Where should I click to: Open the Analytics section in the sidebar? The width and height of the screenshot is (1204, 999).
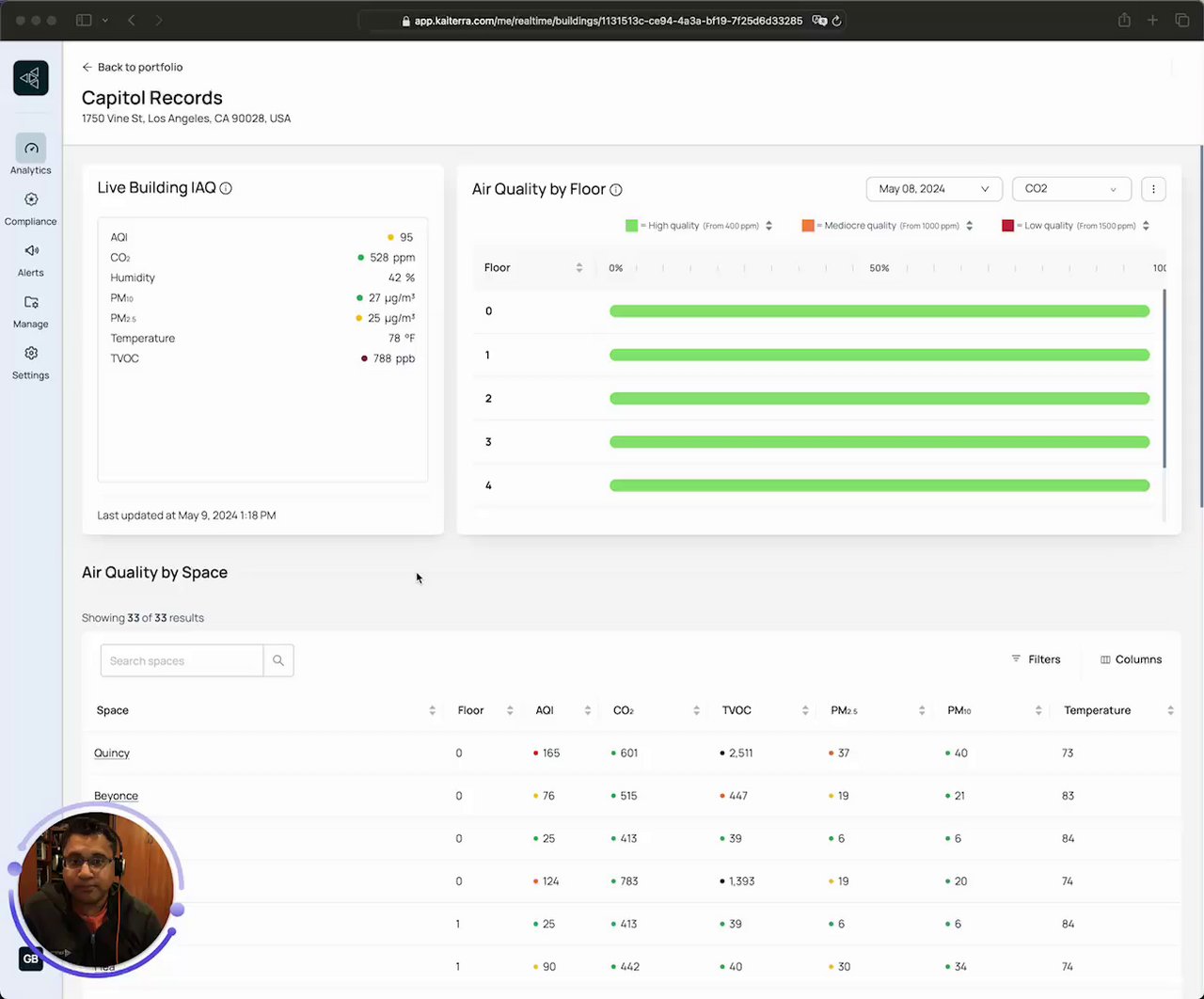31,155
